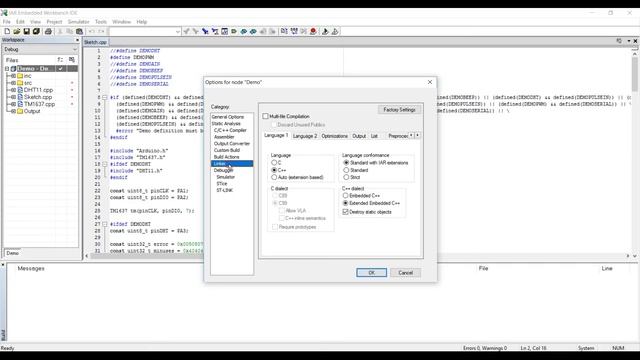Select the Sketch.cpp editor tab
This screenshot has height=360, width=640.
point(96,42)
